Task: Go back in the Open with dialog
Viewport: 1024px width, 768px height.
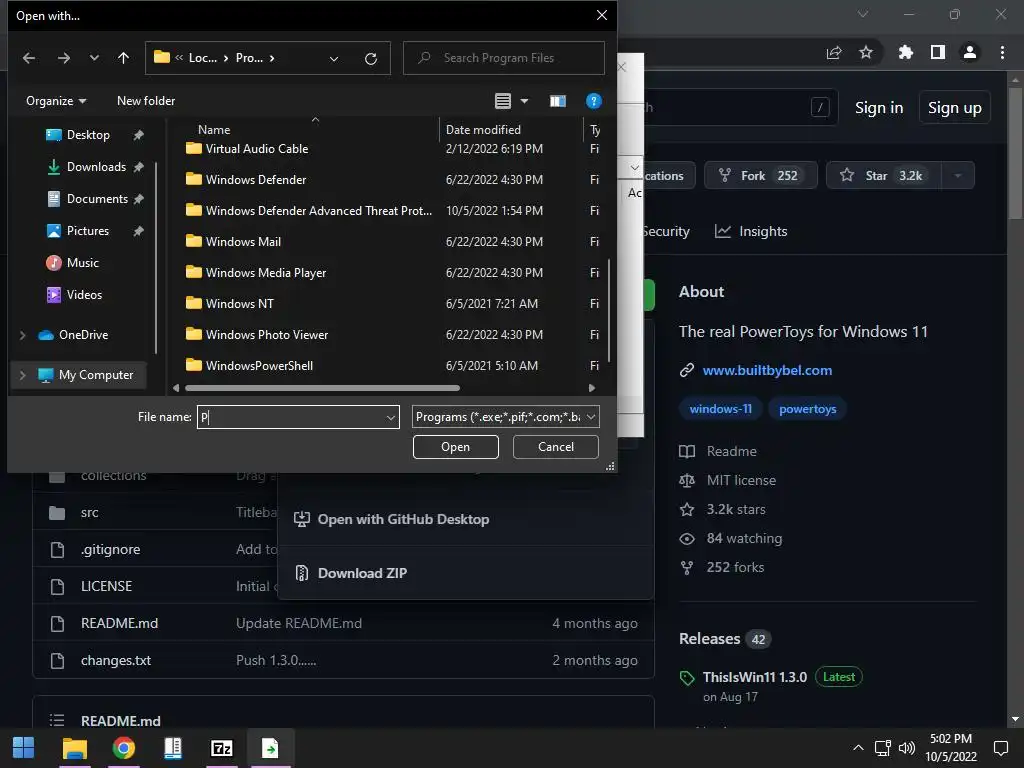Action: (29, 58)
